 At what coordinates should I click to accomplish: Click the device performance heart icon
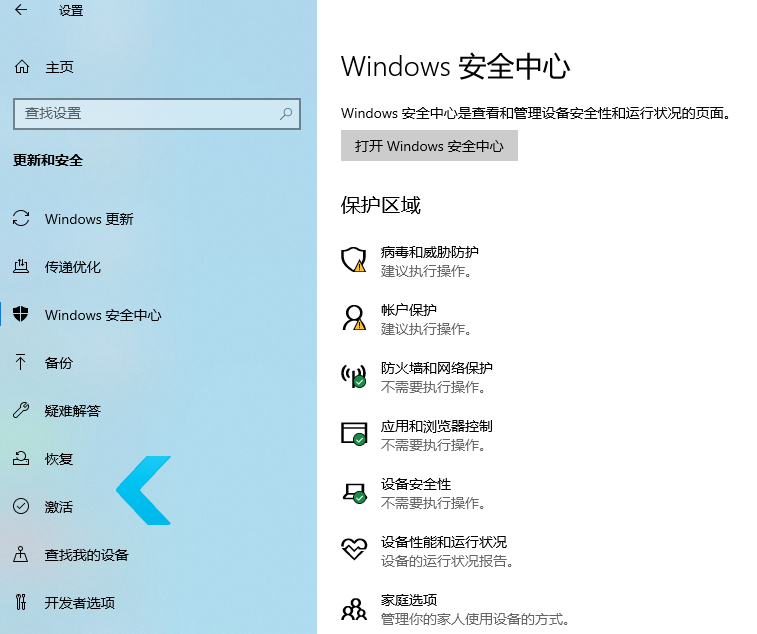click(354, 550)
